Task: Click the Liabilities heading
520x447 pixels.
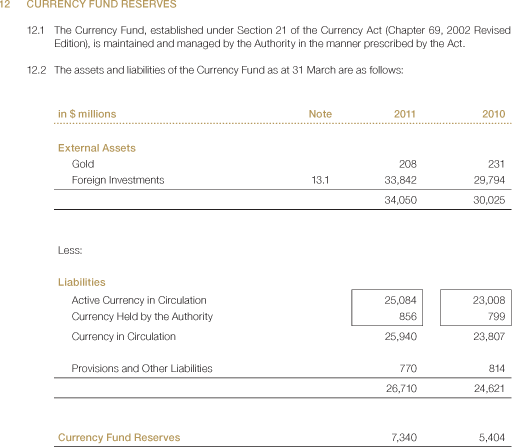Action: [x=82, y=282]
